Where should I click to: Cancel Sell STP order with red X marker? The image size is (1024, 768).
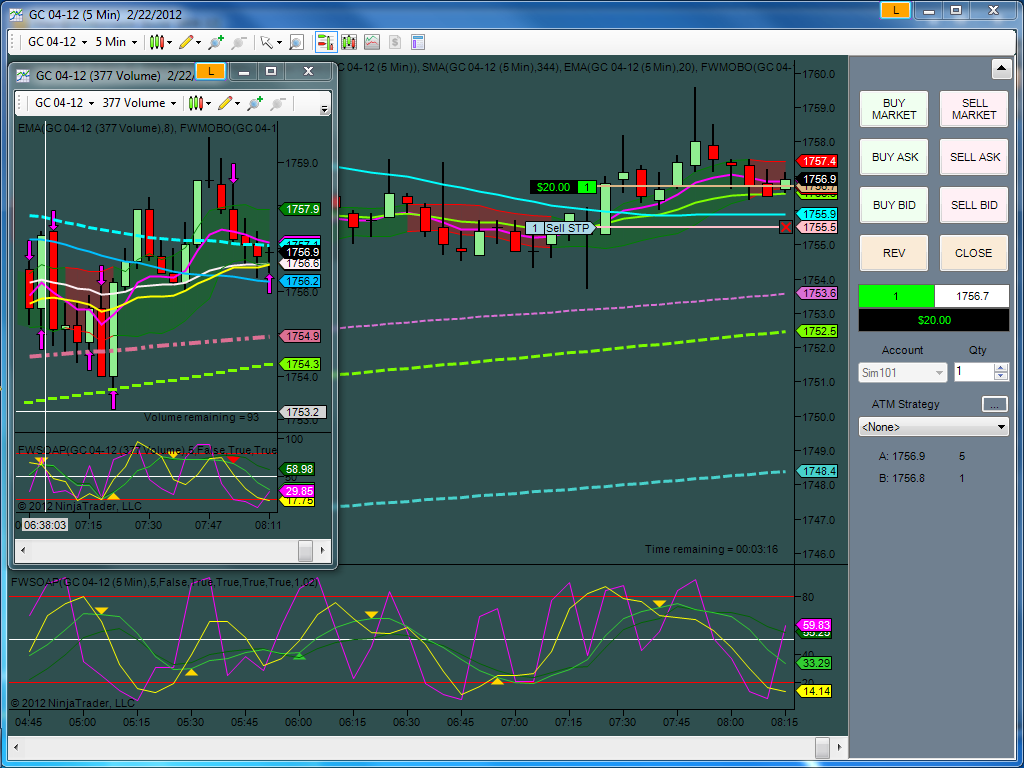tap(786, 227)
